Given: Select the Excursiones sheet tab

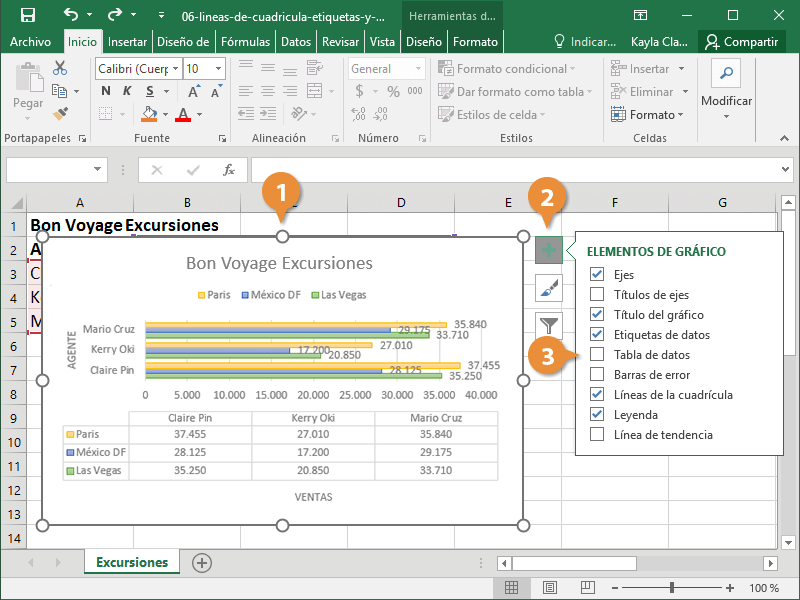Looking at the screenshot, I should (132, 562).
